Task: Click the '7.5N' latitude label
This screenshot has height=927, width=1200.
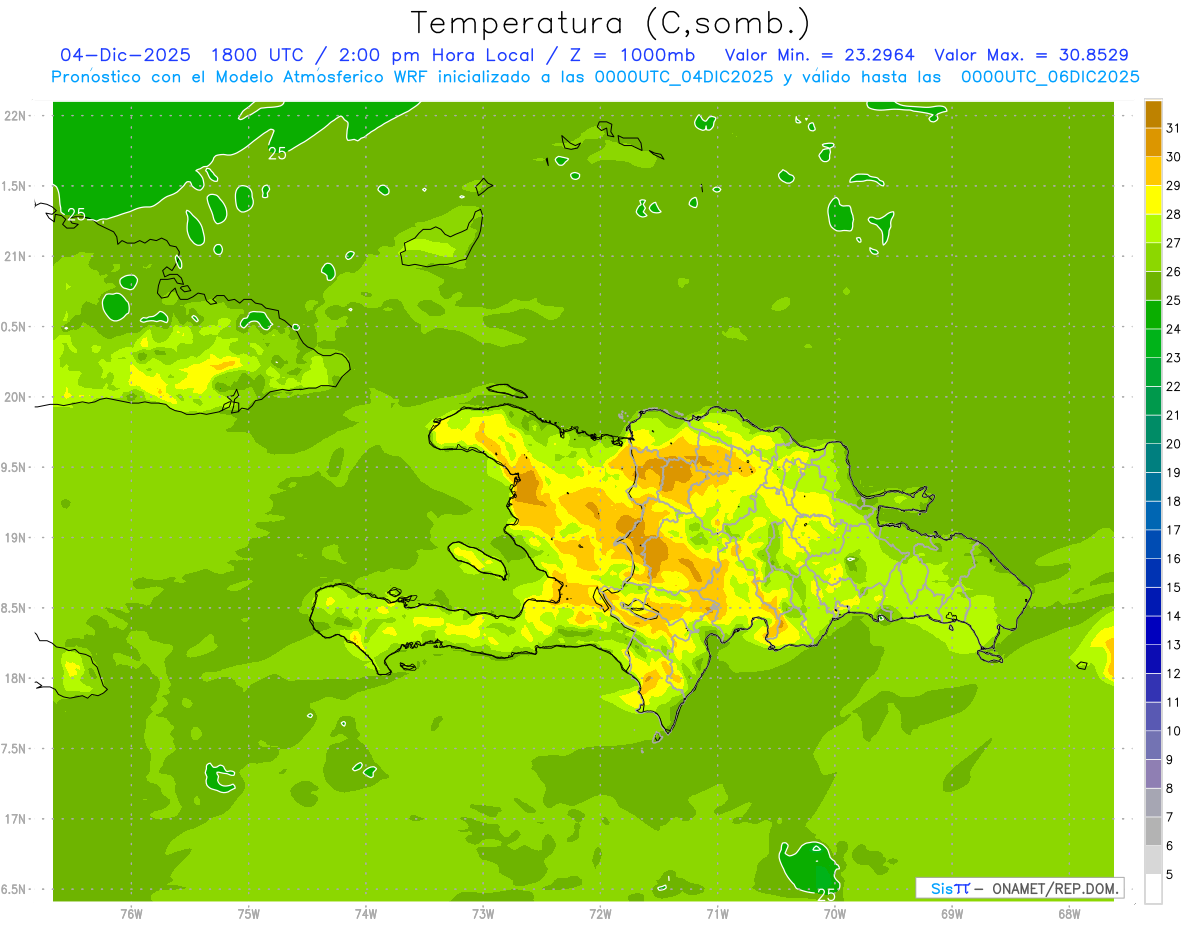Action: pos(14,749)
